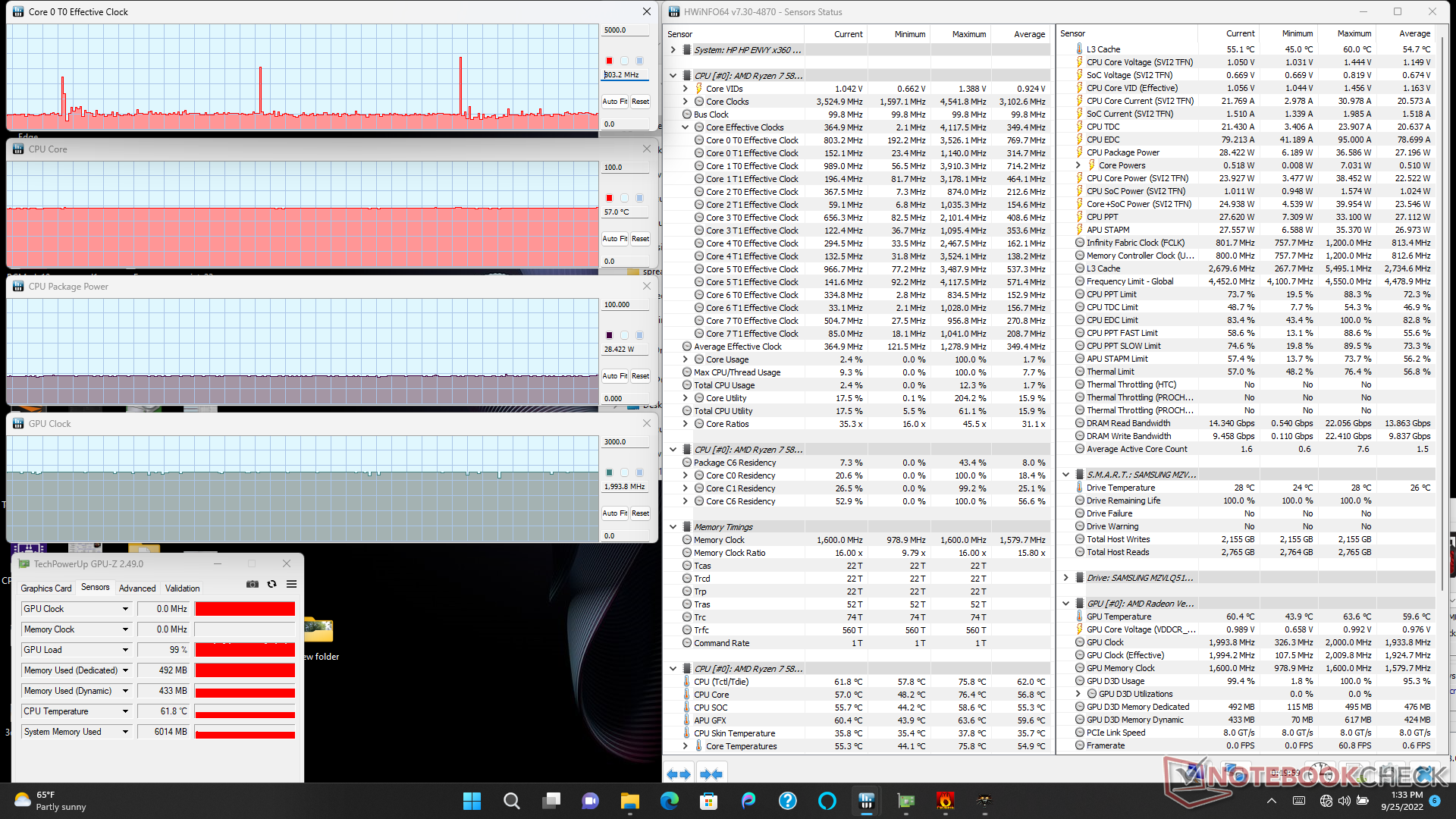The height and width of the screenshot is (819, 1456).
Task: Switch to the Graphics Card tab
Action: [46, 588]
